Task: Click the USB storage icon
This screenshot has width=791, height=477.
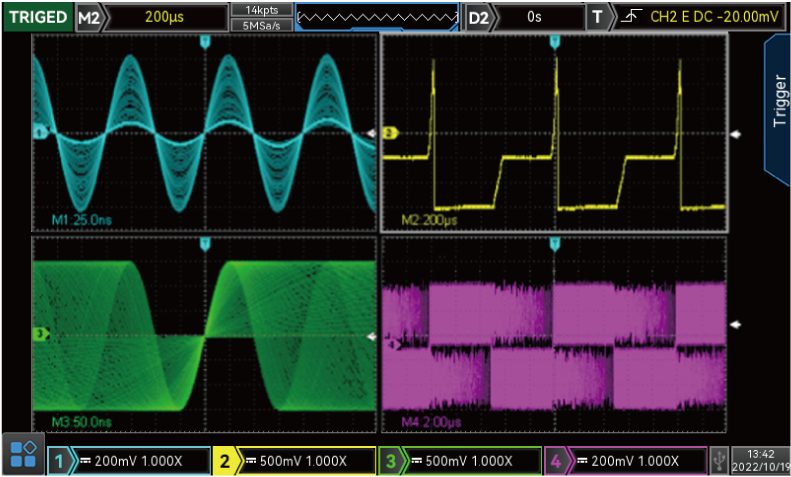Action: [718, 460]
